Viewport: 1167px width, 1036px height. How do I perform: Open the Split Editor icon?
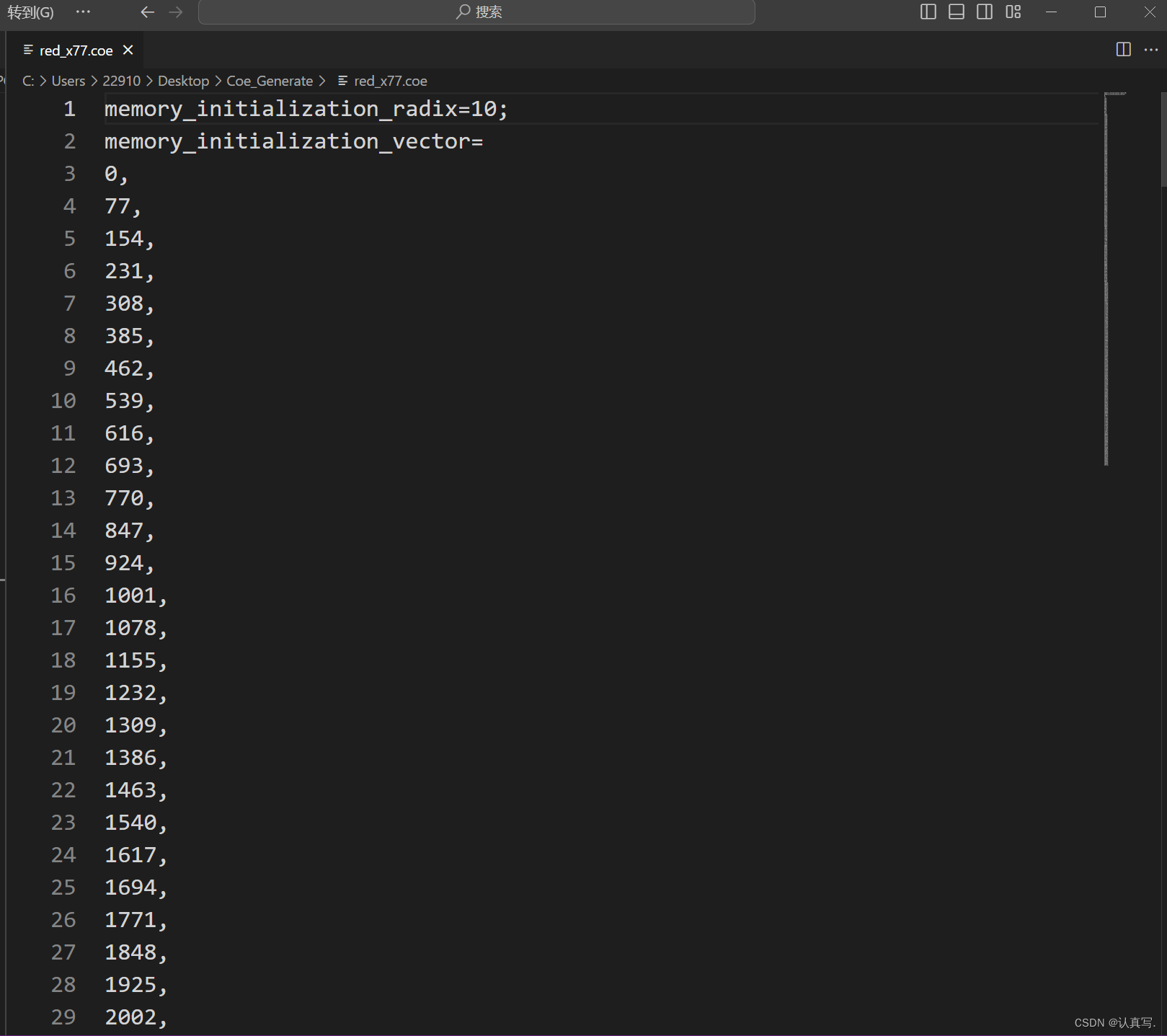pyautogui.click(x=1123, y=50)
